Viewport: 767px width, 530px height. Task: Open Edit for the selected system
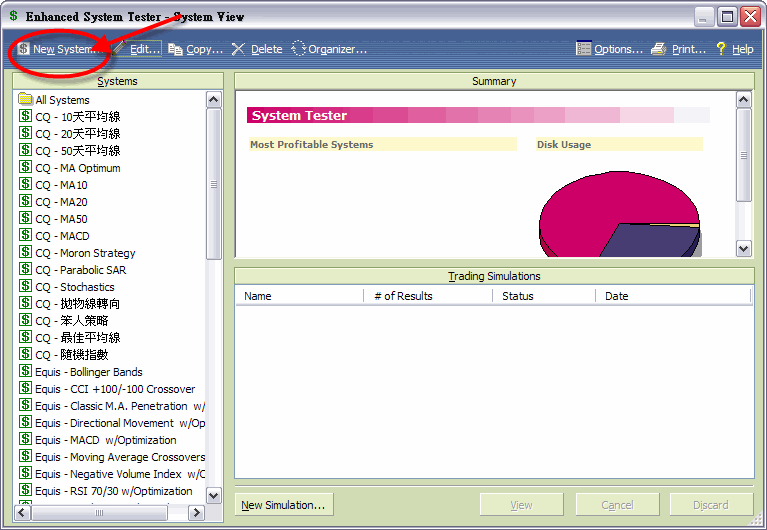[x=136, y=49]
